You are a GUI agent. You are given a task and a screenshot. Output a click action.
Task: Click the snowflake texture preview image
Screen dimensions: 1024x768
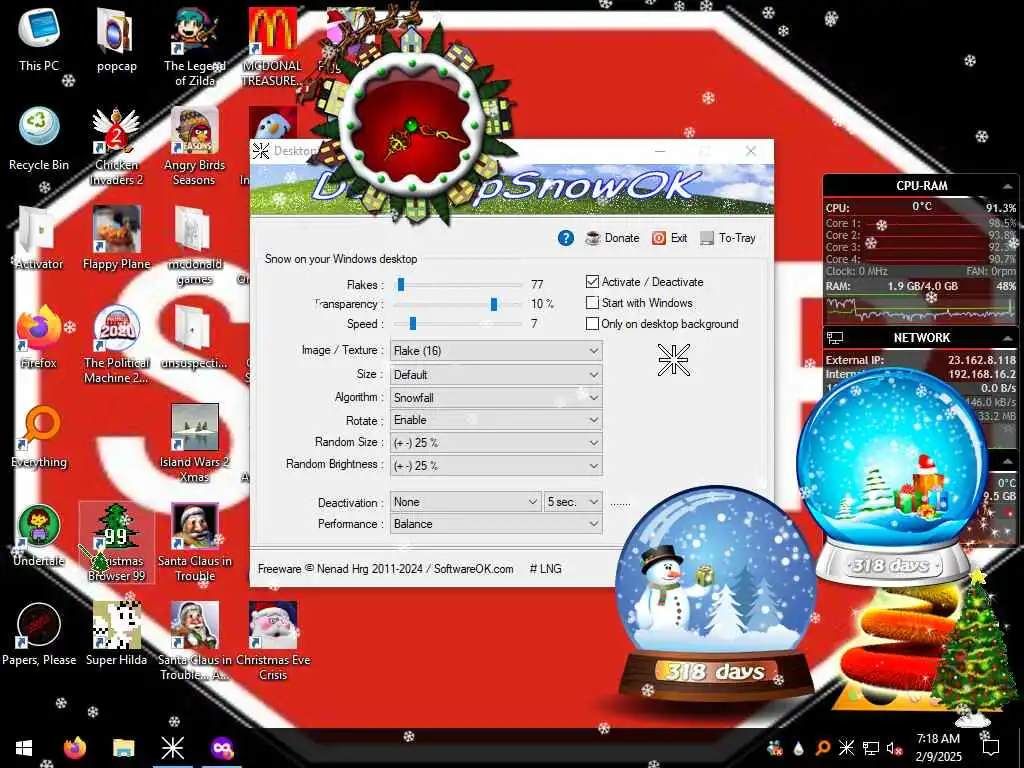(x=673, y=360)
